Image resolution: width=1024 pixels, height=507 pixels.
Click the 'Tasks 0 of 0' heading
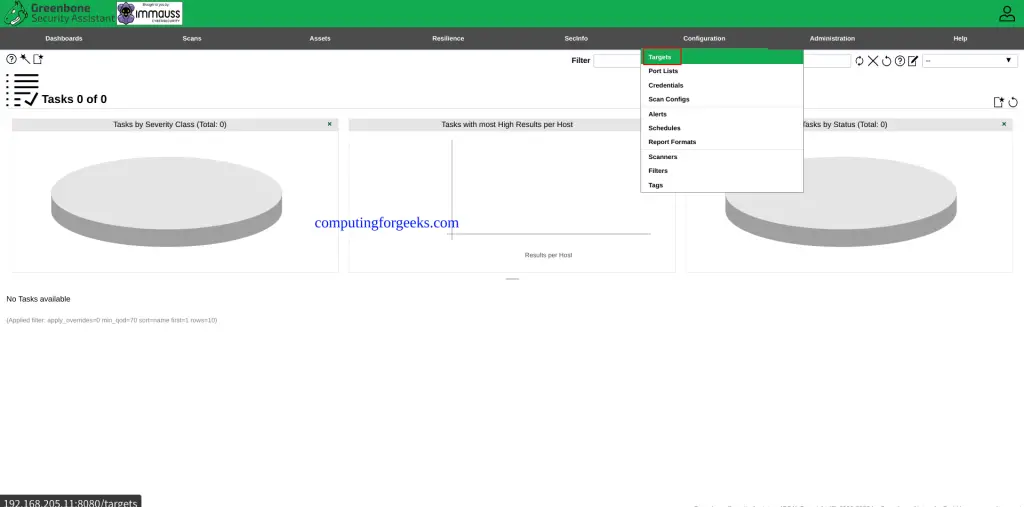coord(74,99)
